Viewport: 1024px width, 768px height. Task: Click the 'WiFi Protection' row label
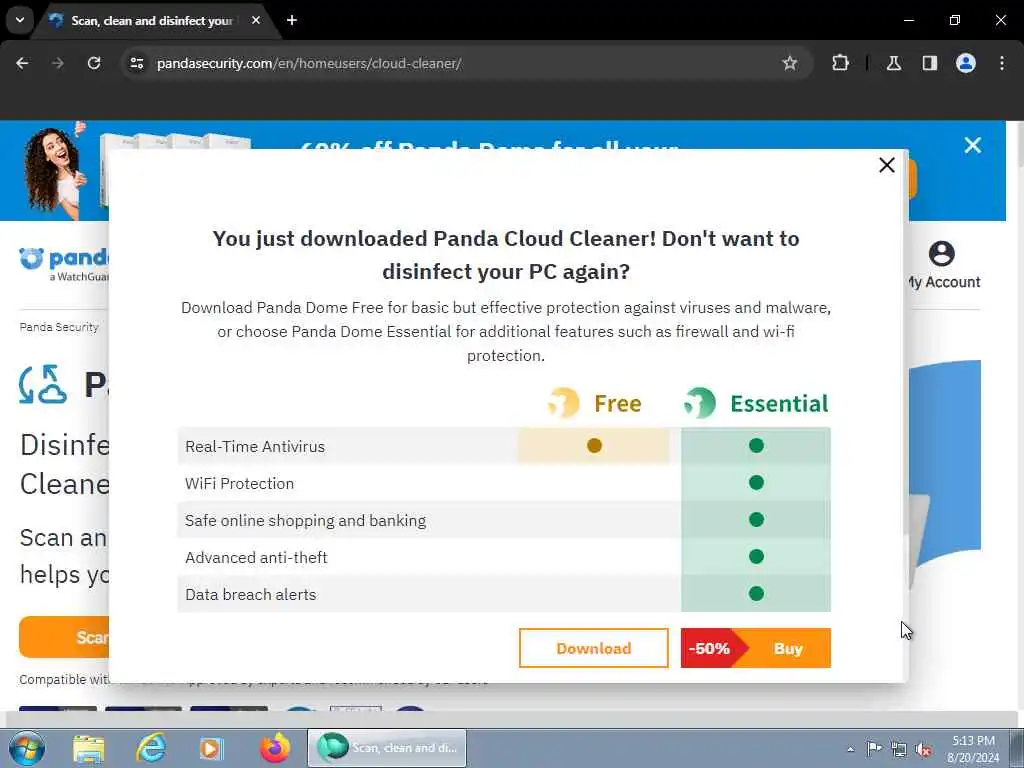[239, 483]
